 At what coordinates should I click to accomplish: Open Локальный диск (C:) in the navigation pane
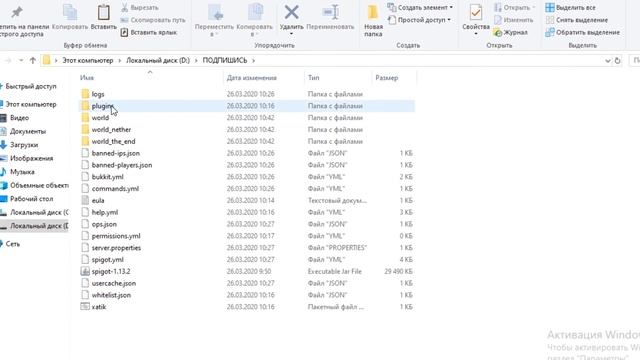39,212
